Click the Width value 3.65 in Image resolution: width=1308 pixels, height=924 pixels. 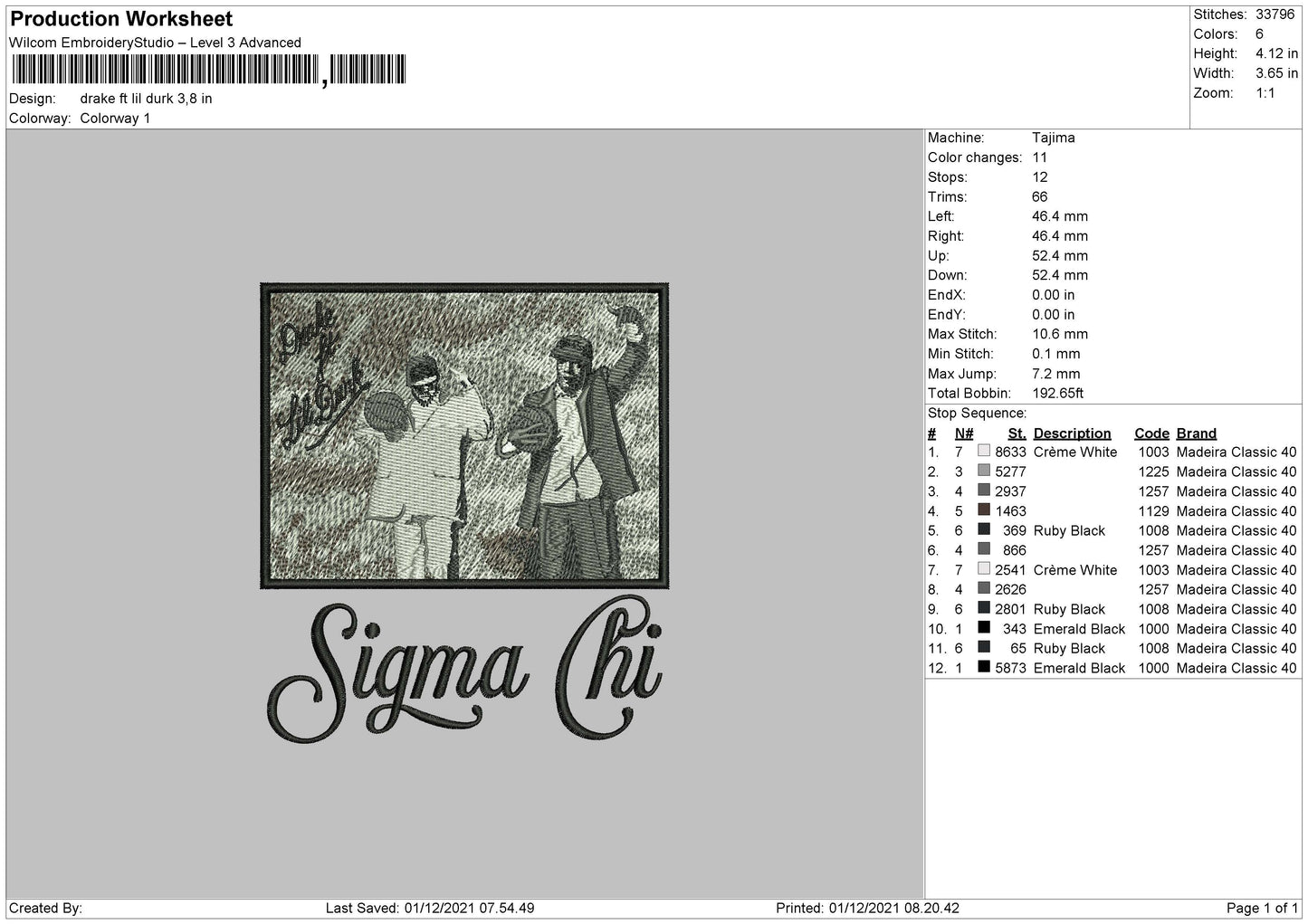1276,73
